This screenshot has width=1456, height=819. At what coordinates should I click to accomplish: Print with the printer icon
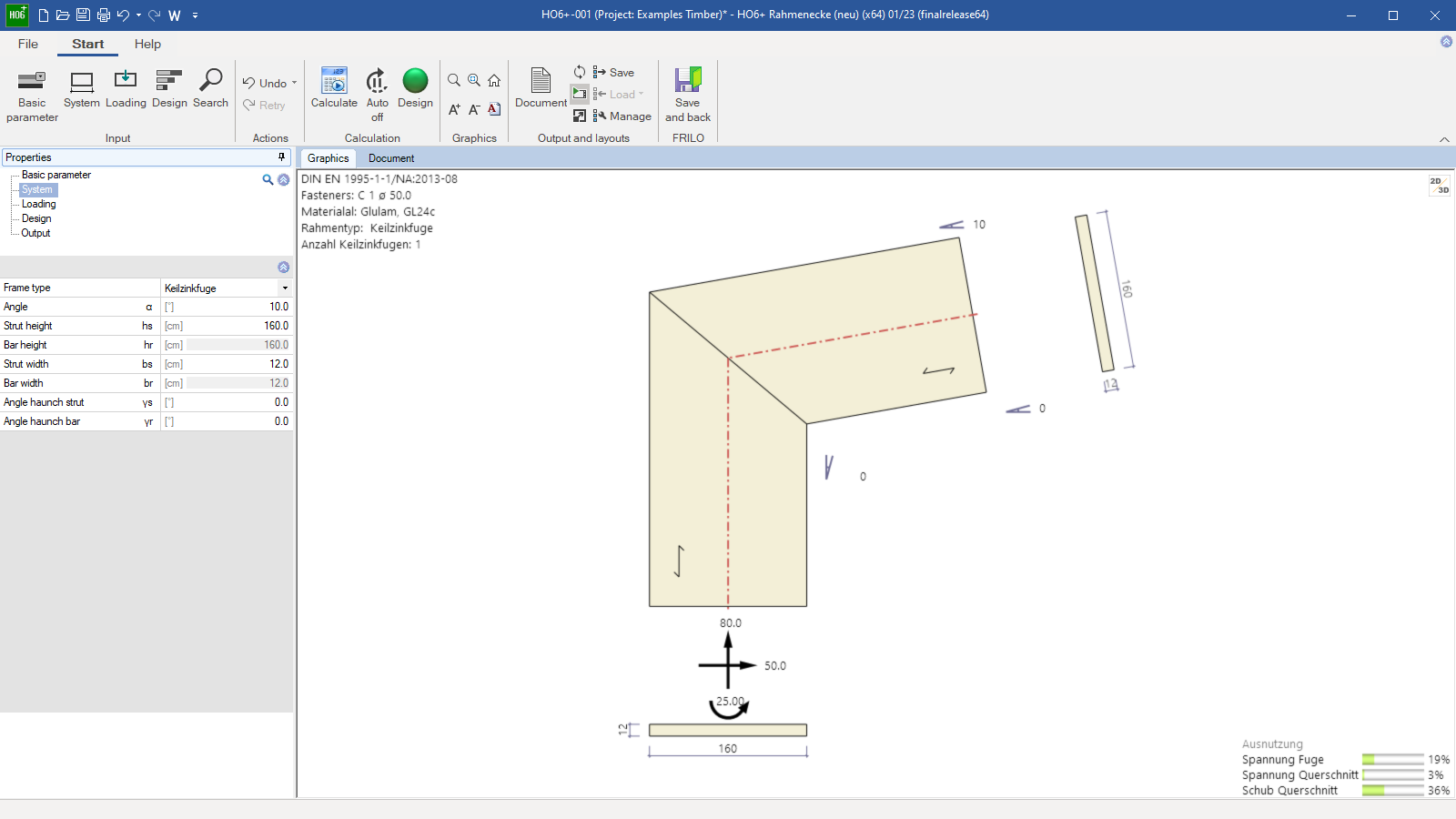pyautogui.click(x=103, y=15)
